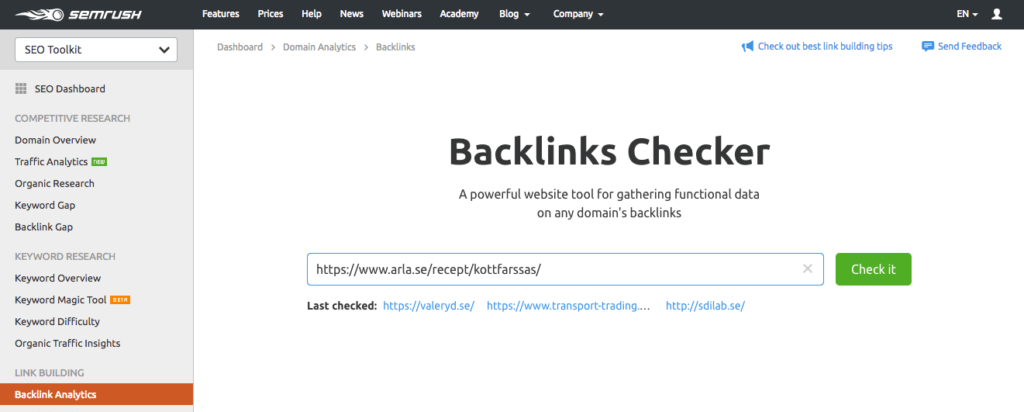Clear the URL input with X icon
The image size is (1024, 412).
pyautogui.click(x=808, y=269)
